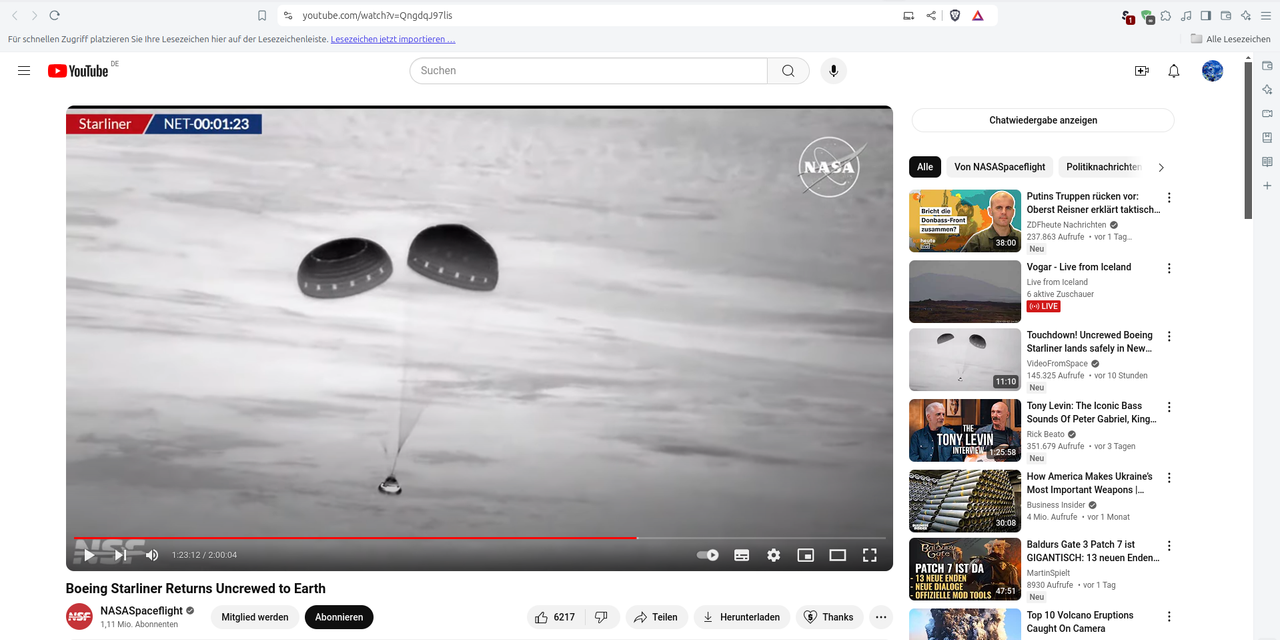Open reading list icon in sidebar
Image resolution: width=1280 pixels, height=640 pixels.
click(x=1267, y=161)
